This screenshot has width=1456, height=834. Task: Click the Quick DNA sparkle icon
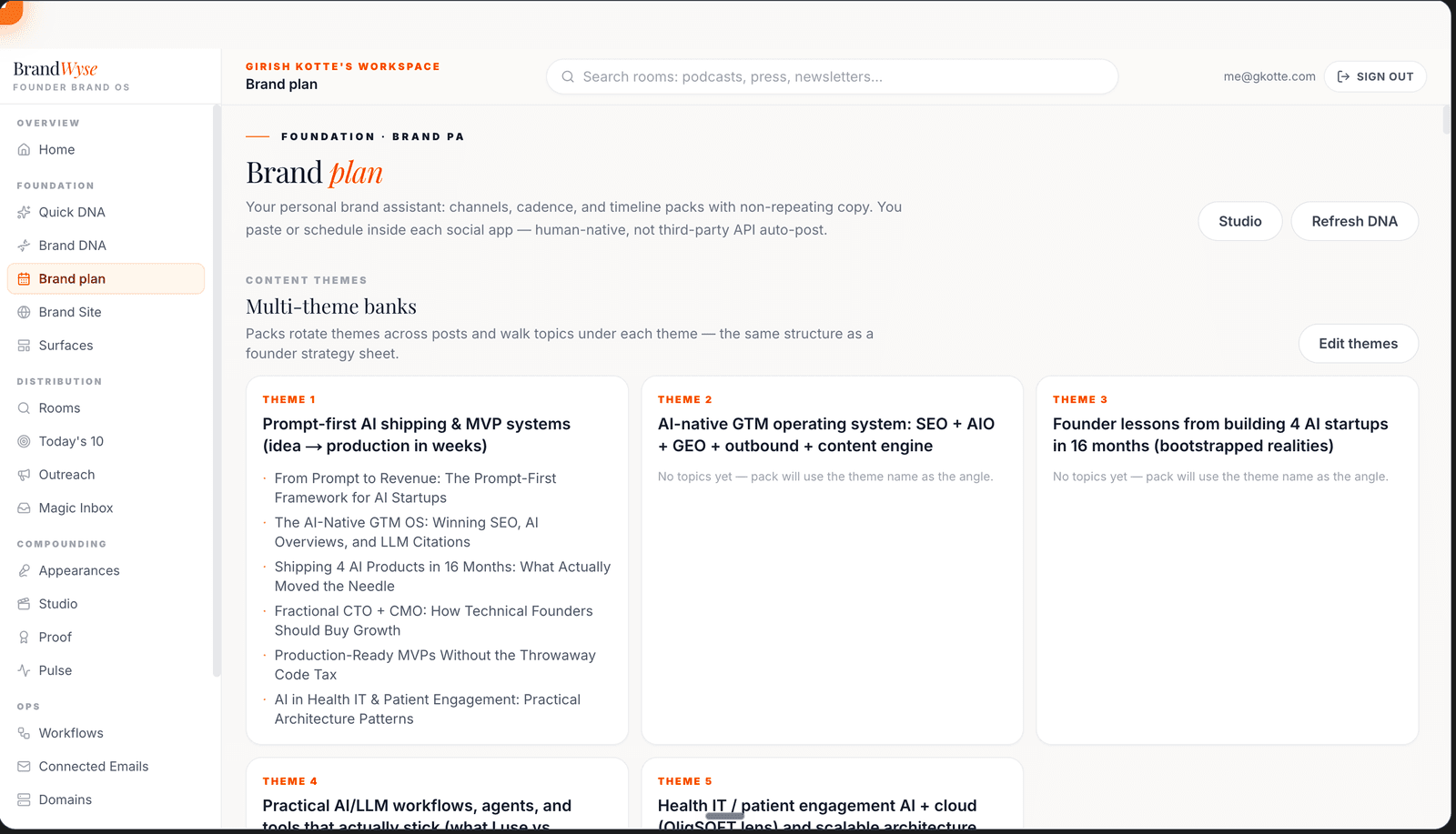click(25, 213)
